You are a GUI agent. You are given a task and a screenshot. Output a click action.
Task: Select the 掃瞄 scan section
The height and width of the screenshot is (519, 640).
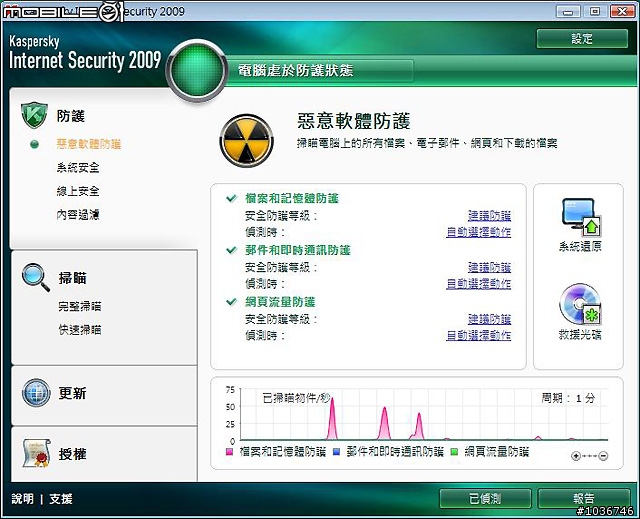point(72,278)
